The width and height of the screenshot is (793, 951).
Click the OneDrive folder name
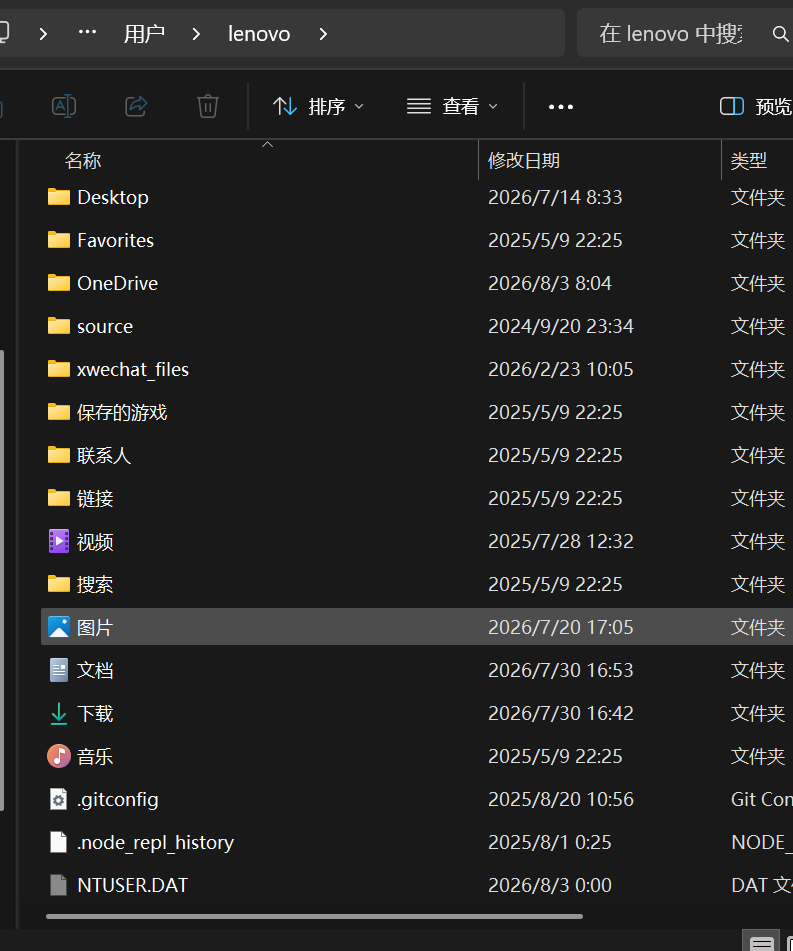pos(118,283)
